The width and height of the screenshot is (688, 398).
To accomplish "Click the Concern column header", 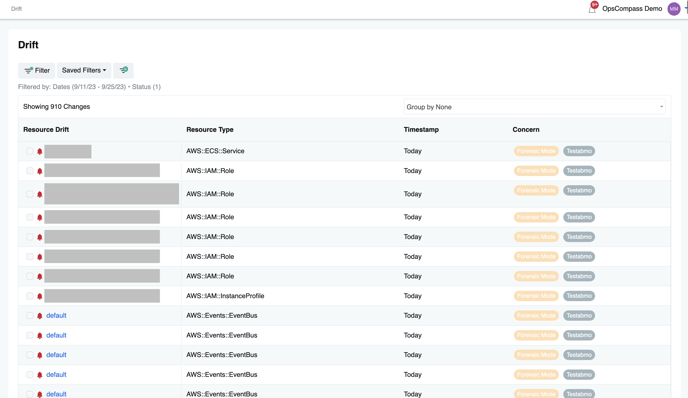I will pyautogui.click(x=526, y=129).
